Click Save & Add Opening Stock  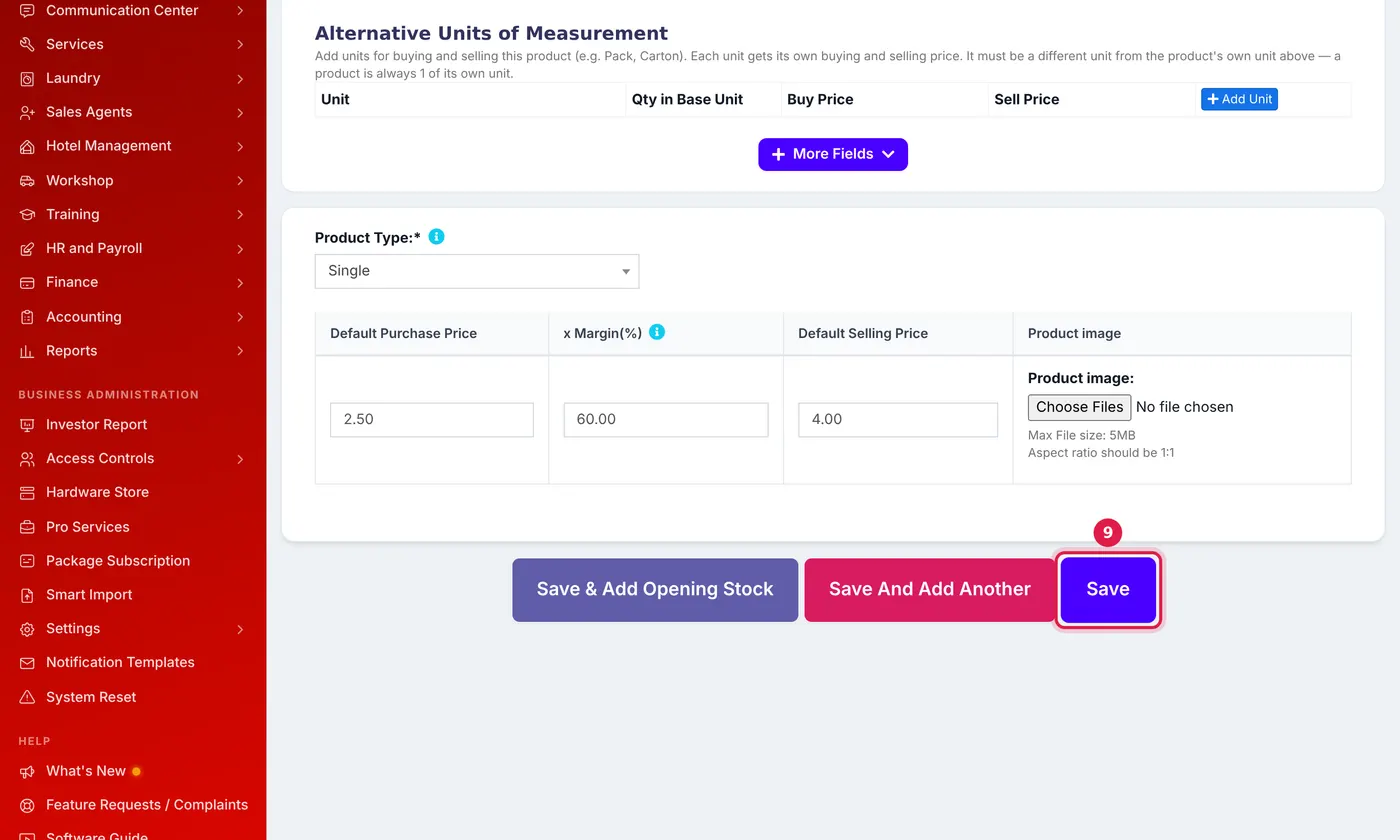click(655, 590)
